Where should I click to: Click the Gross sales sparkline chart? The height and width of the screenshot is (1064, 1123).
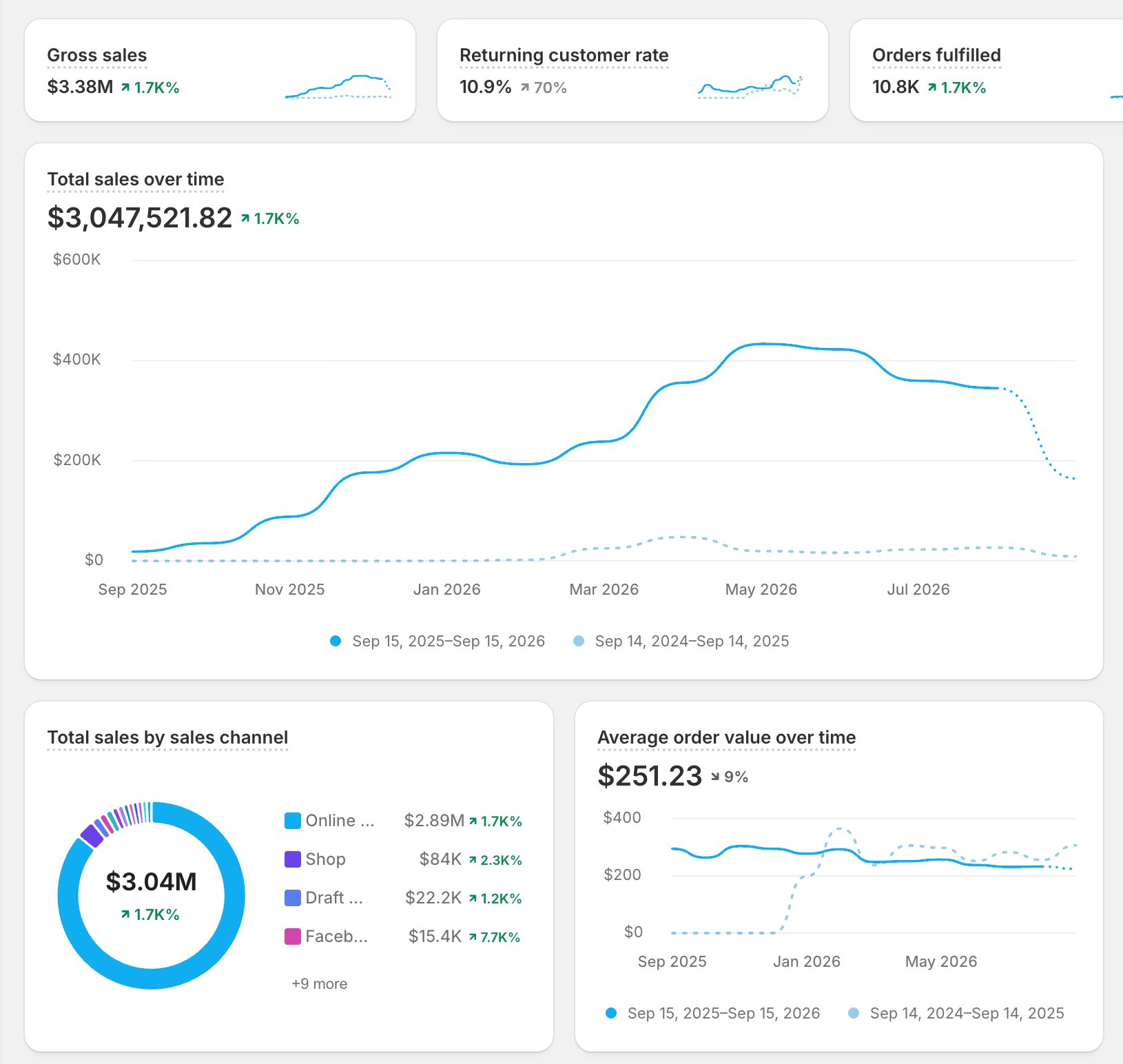pos(338,87)
